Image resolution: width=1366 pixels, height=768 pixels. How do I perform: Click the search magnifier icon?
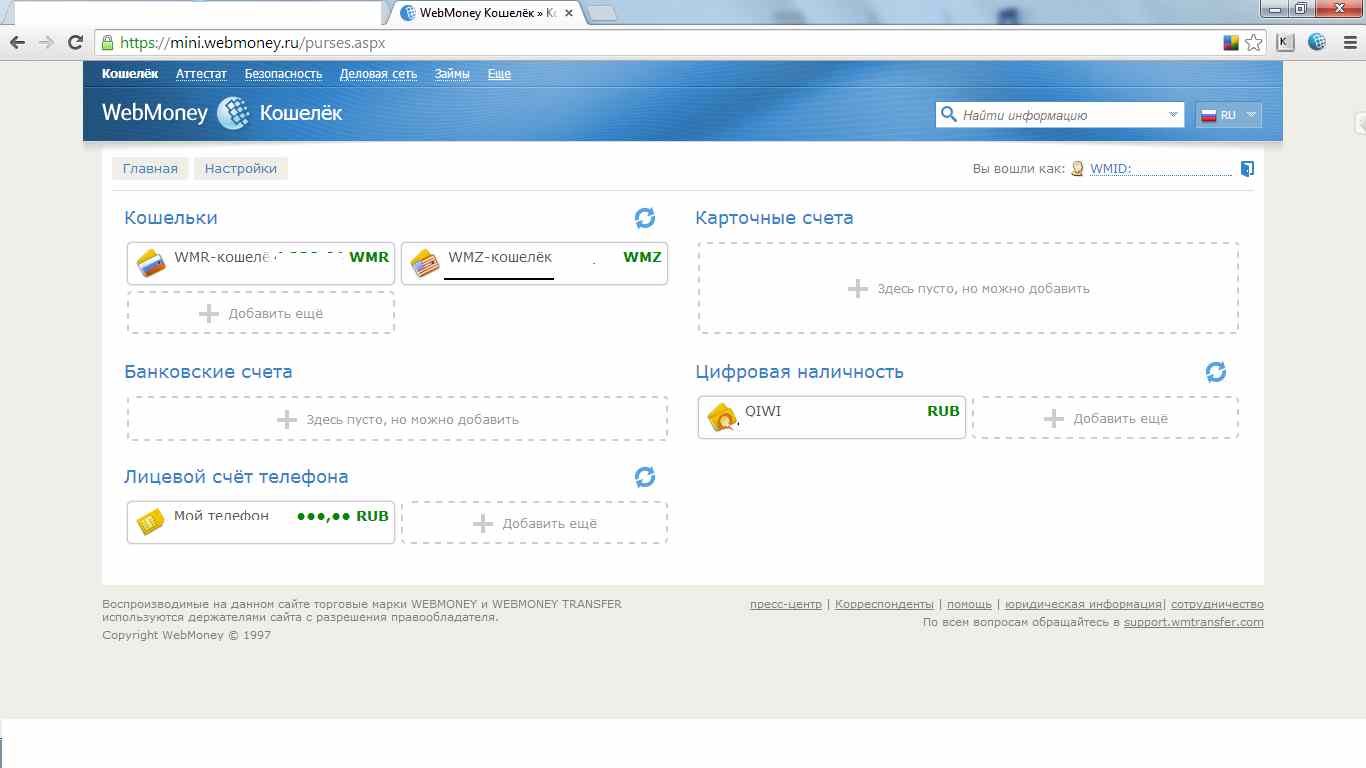(948, 114)
